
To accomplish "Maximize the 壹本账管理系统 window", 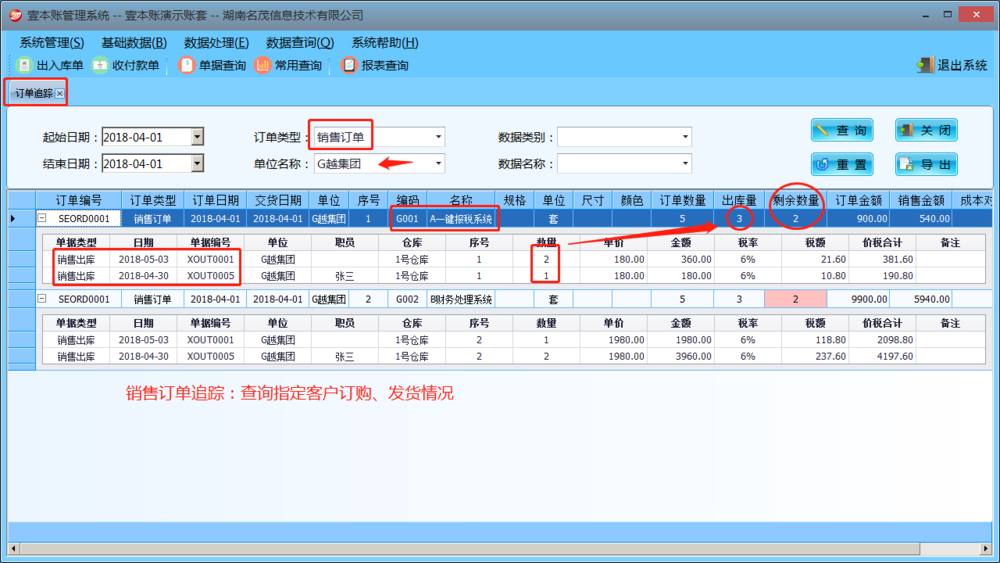I will (948, 15).
